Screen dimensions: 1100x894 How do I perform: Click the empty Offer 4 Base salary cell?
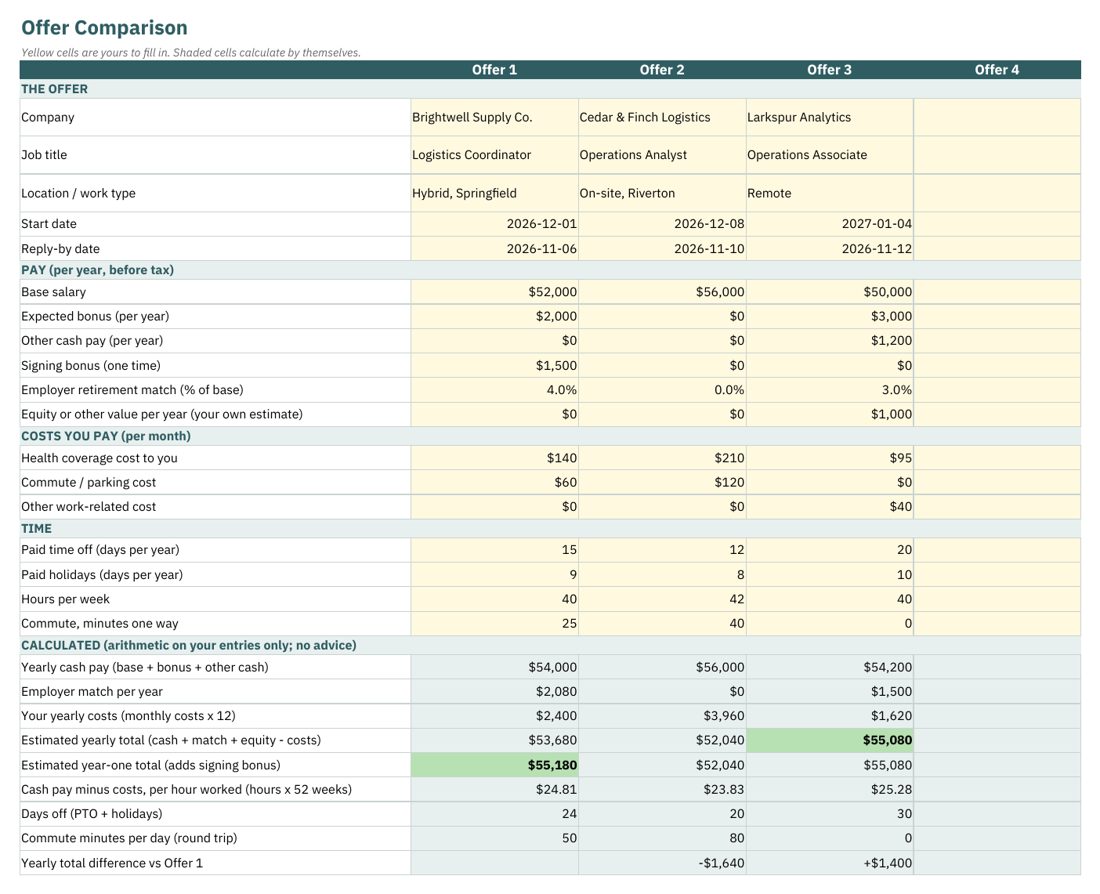(x=997, y=292)
